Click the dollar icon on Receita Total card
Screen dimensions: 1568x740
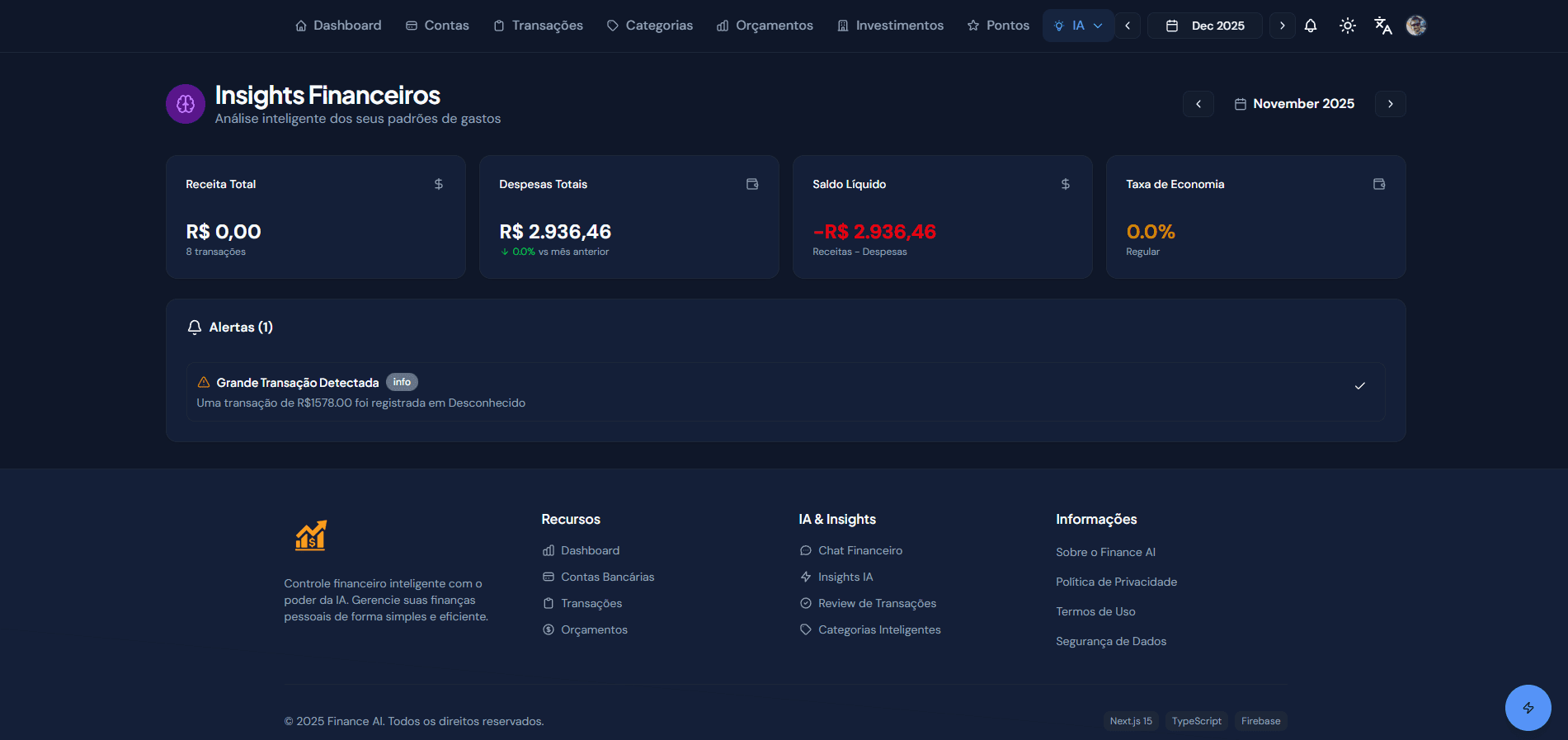(x=439, y=184)
